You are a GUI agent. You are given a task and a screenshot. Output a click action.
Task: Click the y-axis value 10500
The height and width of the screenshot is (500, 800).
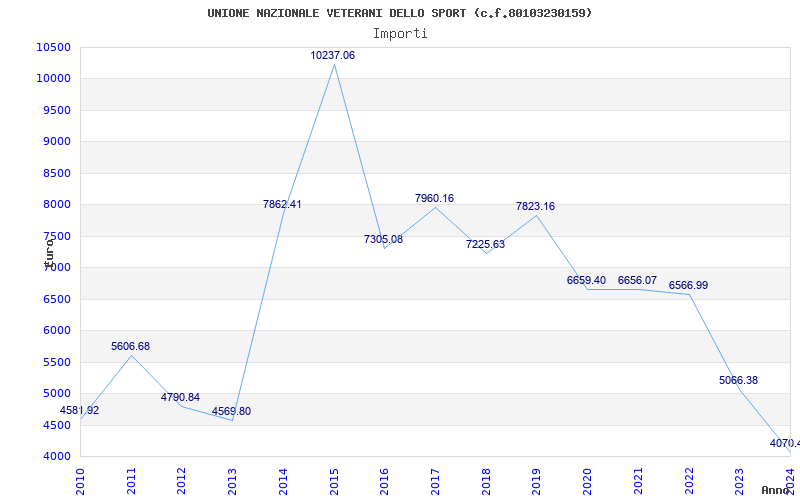click(53, 47)
